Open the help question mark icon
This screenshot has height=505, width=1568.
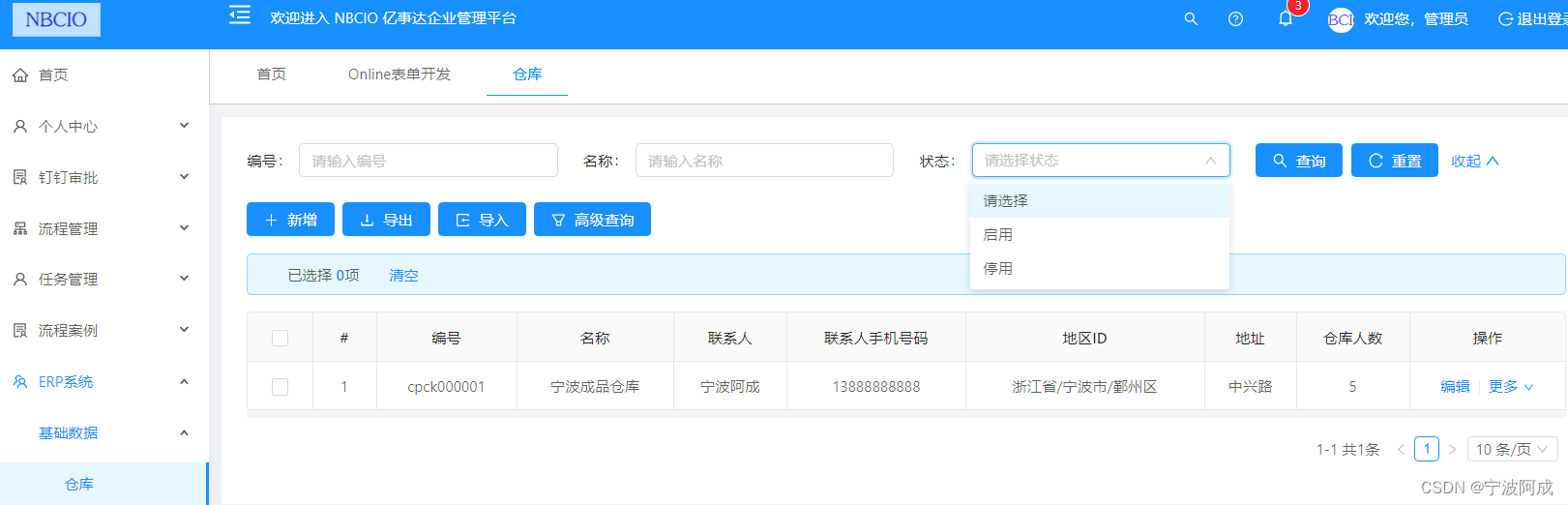[1235, 19]
